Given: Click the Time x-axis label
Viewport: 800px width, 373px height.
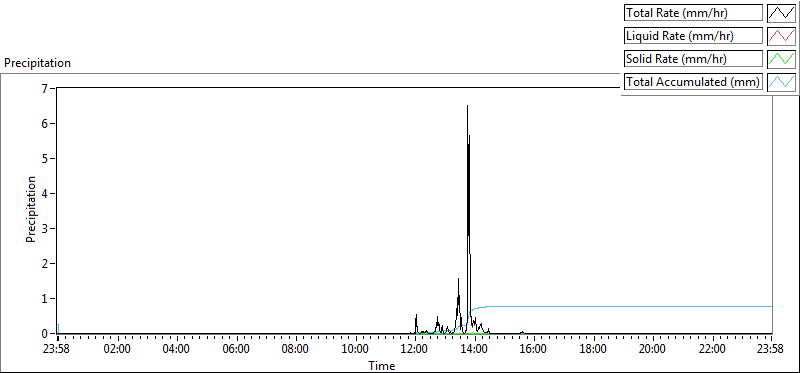Looking at the screenshot, I should pos(382,366).
